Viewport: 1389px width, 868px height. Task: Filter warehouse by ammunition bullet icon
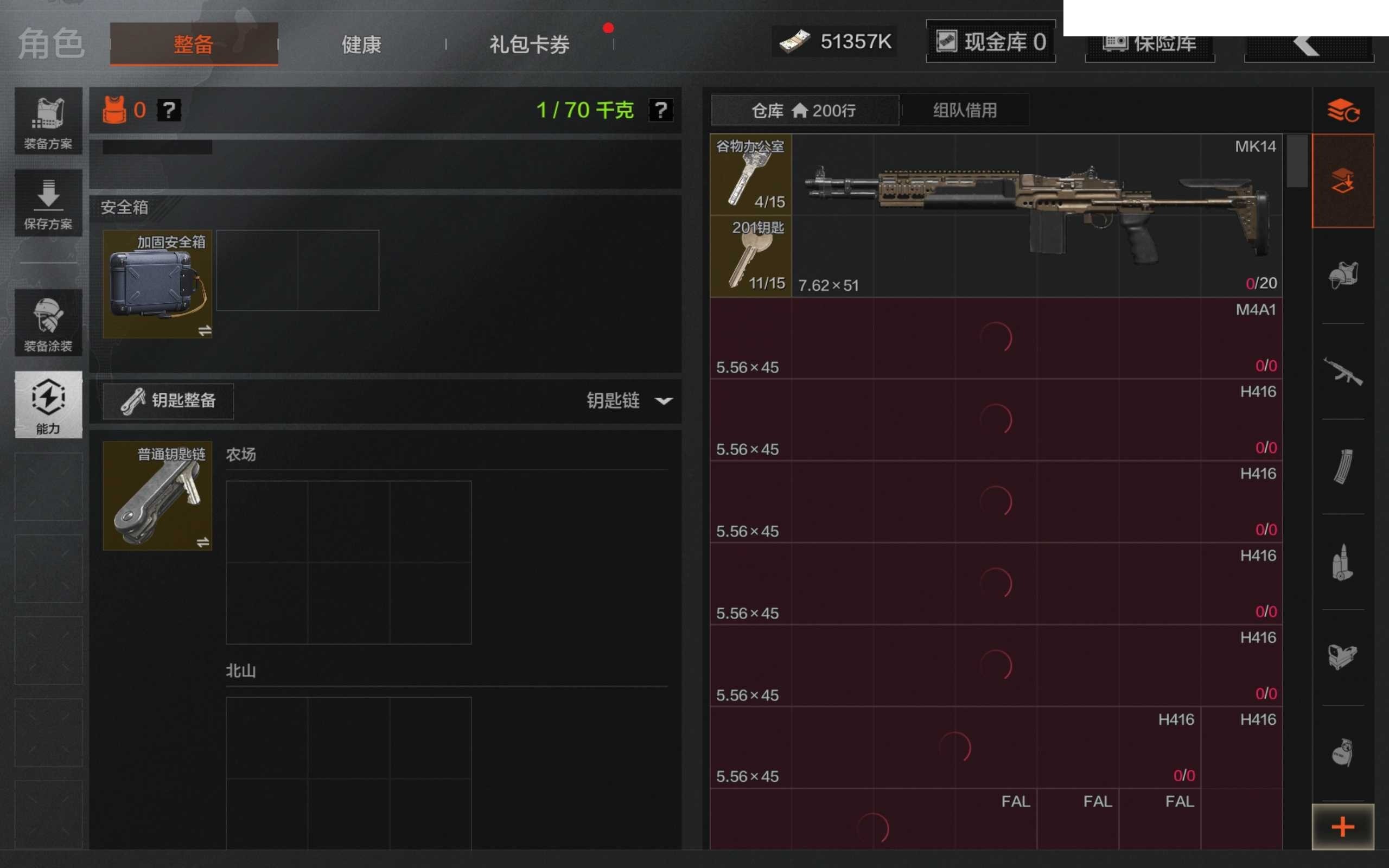[1342, 562]
